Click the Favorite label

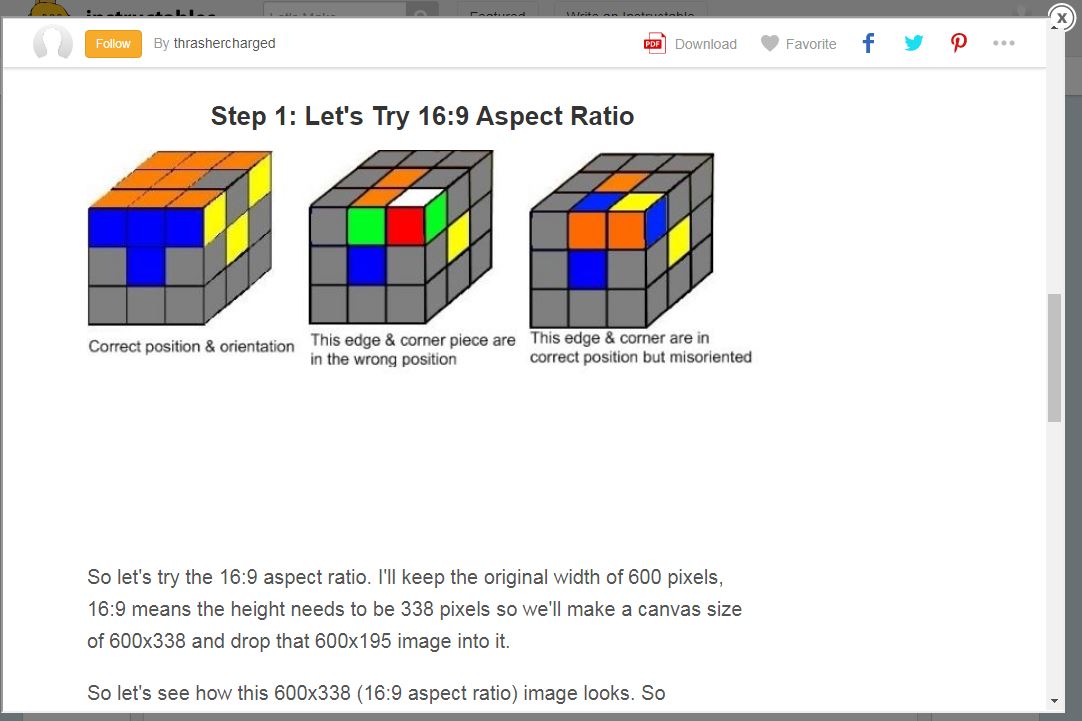(811, 44)
